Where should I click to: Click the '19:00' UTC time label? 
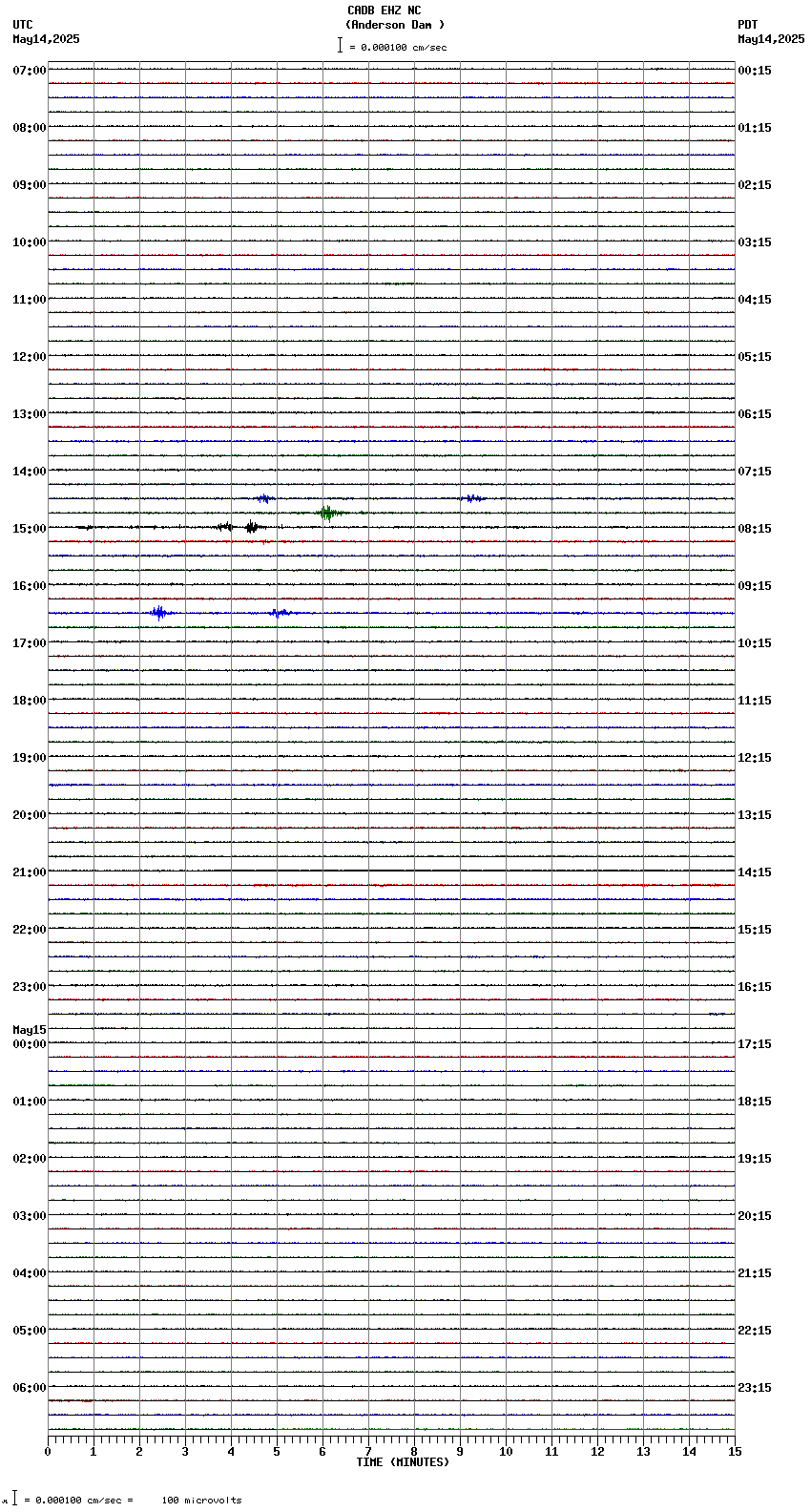(x=30, y=758)
